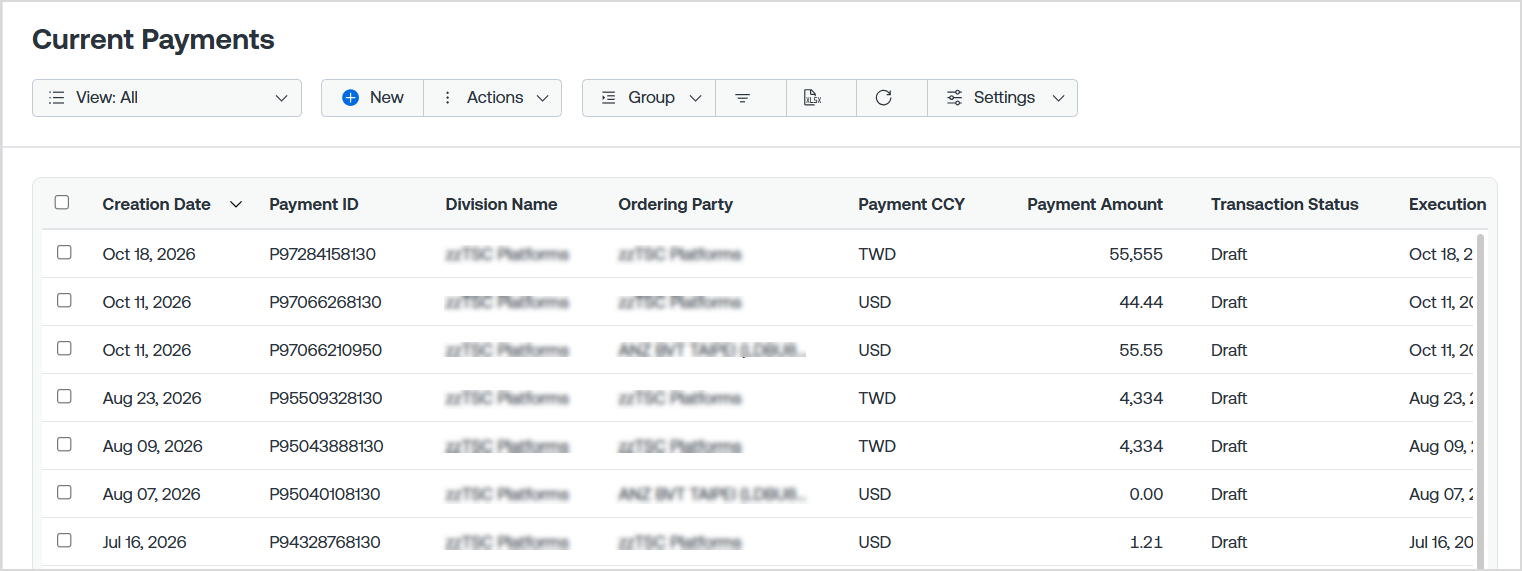
Task: Click the Aug 23, 2026 creation date
Action: pyautogui.click(x=152, y=398)
